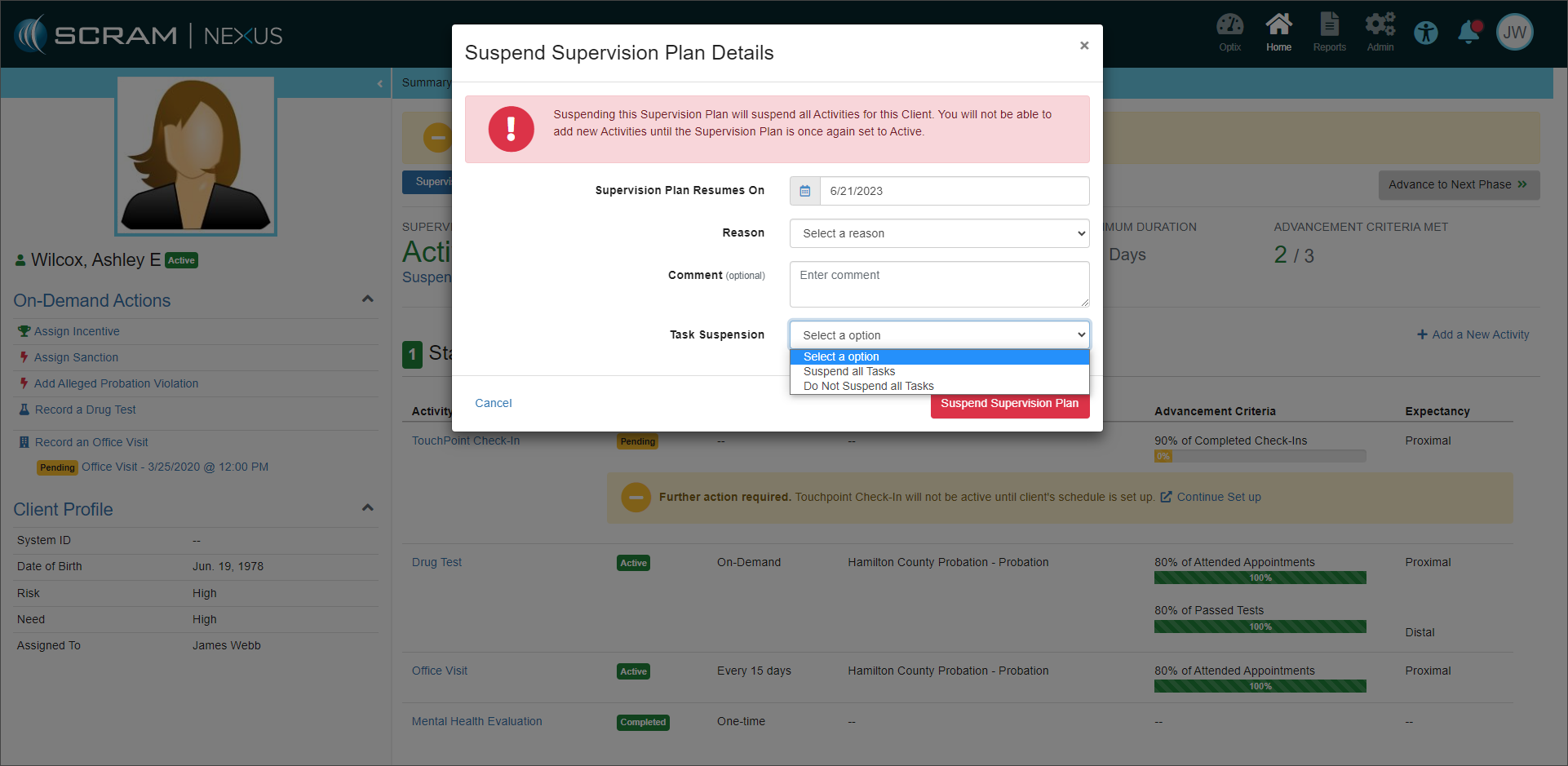This screenshot has width=1568, height=766.
Task: Go to Home via house icon
Action: 1278,33
